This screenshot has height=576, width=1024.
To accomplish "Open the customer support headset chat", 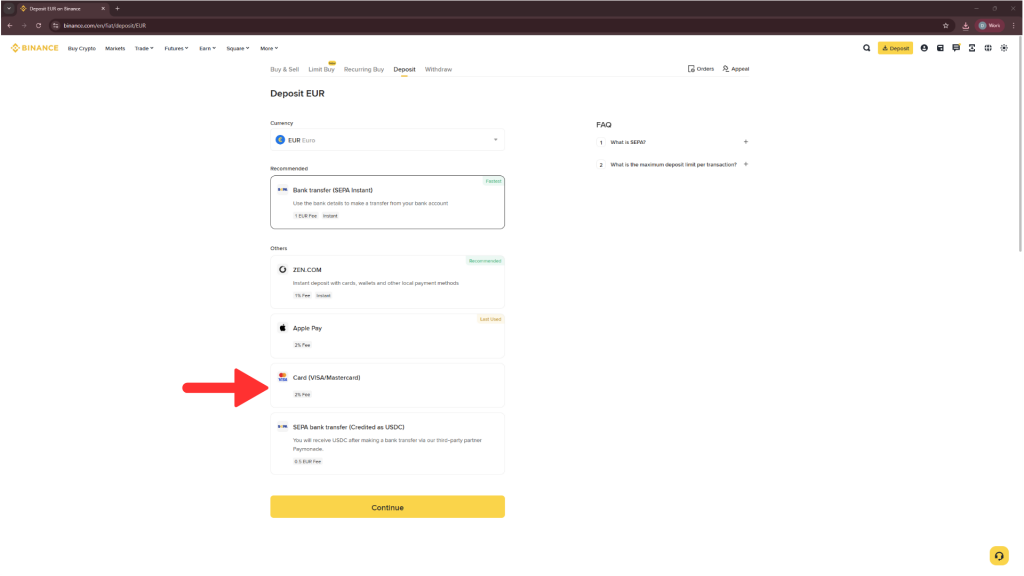I will pyautogui.click(x=999, y=556).
